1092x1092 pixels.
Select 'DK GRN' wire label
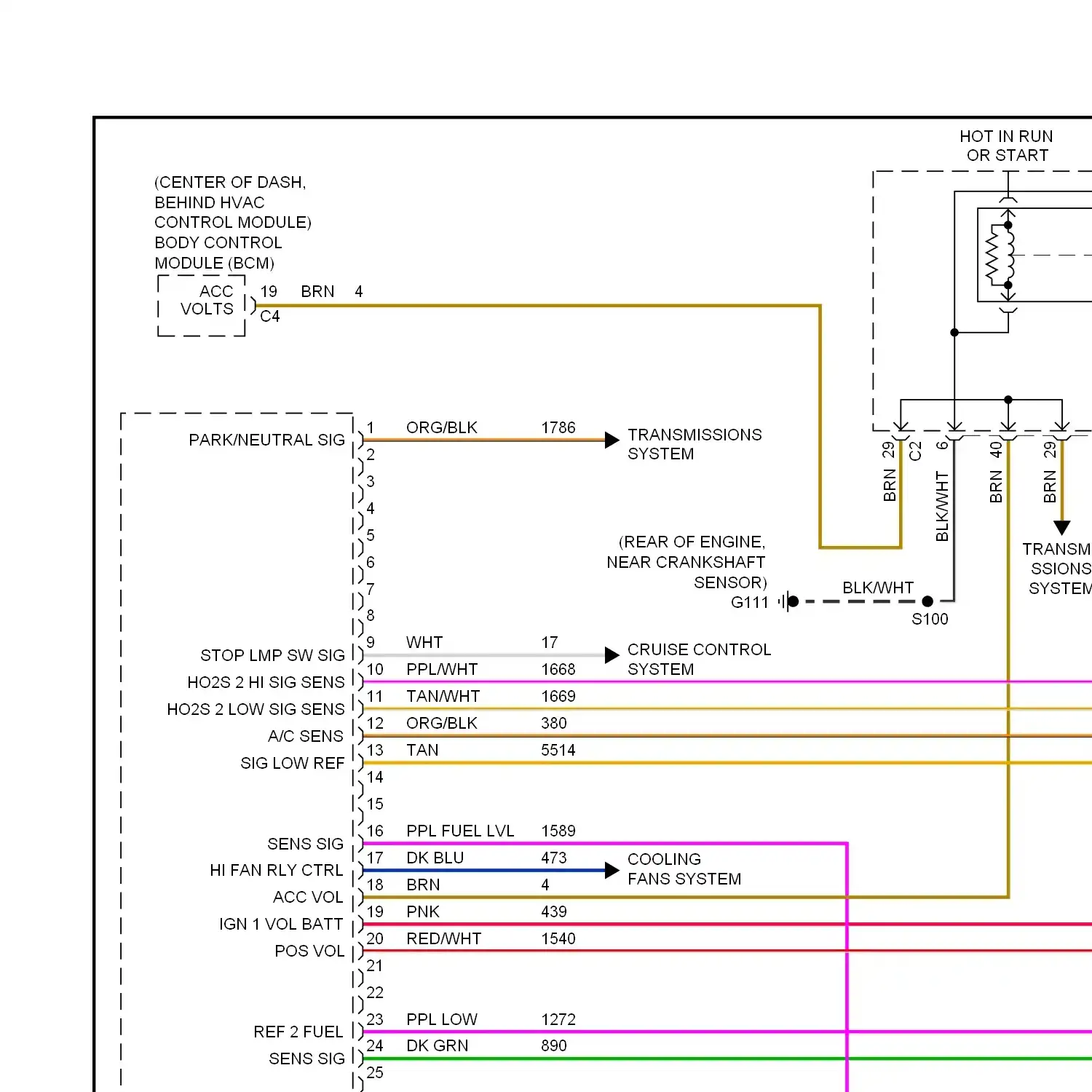pos(438,1045)
